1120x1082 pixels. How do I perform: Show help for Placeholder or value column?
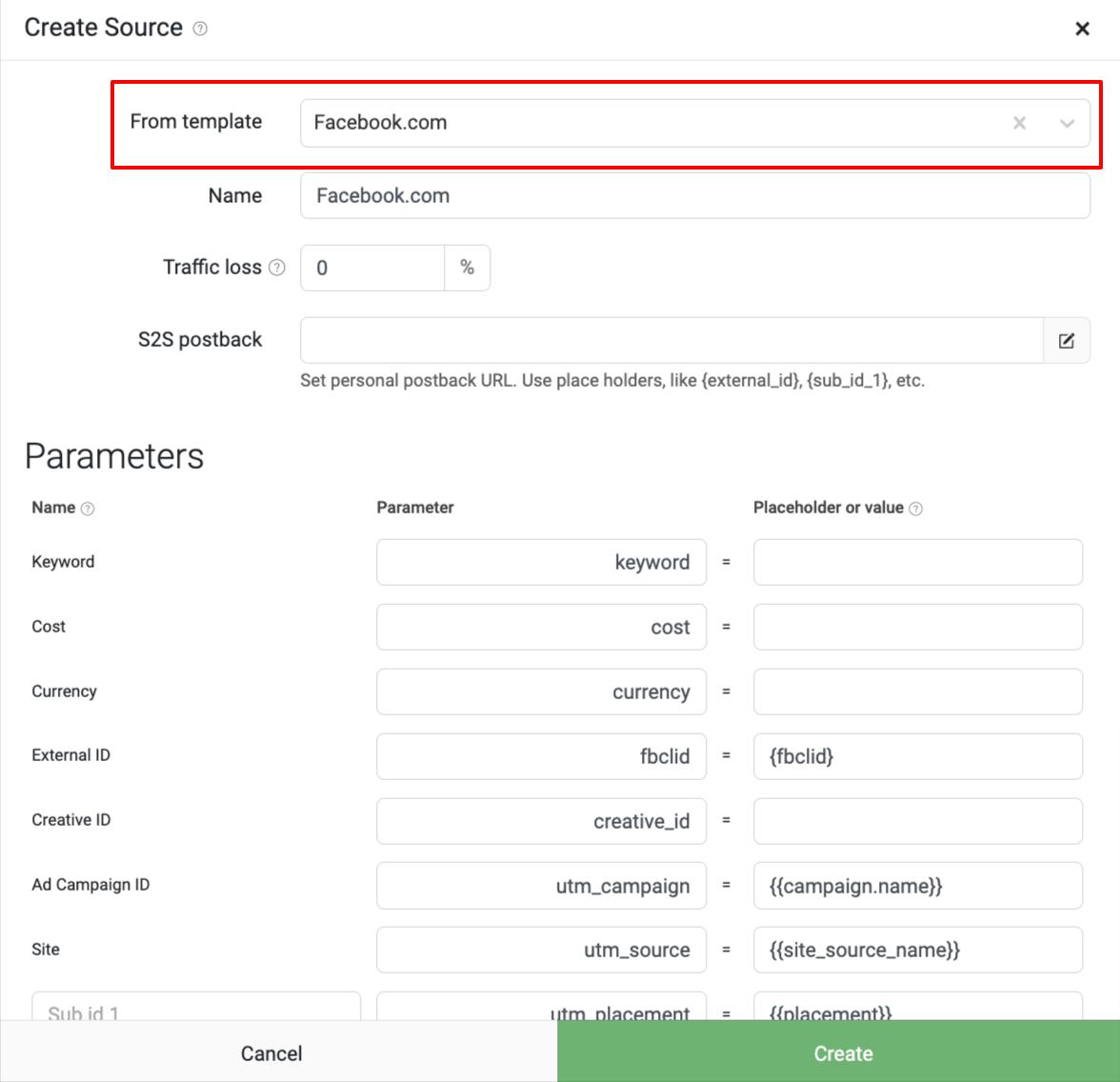coord(916,509)
